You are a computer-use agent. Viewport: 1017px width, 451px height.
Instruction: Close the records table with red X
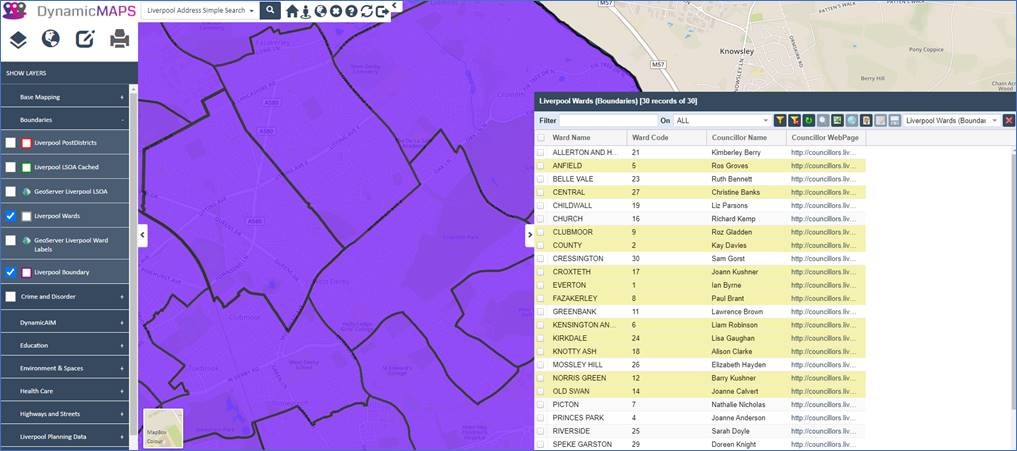(1009, 121)
